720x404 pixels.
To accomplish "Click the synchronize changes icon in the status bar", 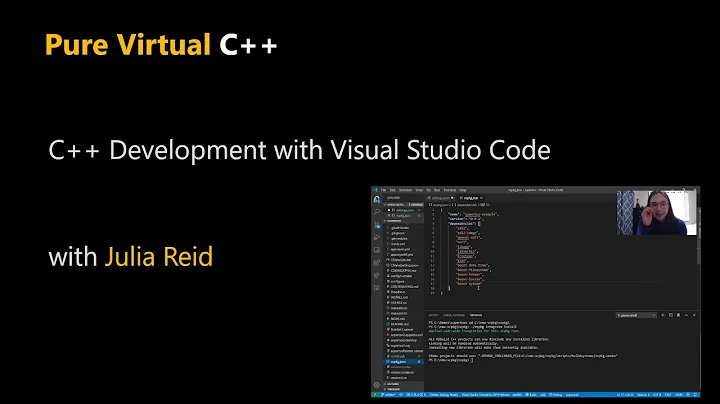I will coord(401,395).
